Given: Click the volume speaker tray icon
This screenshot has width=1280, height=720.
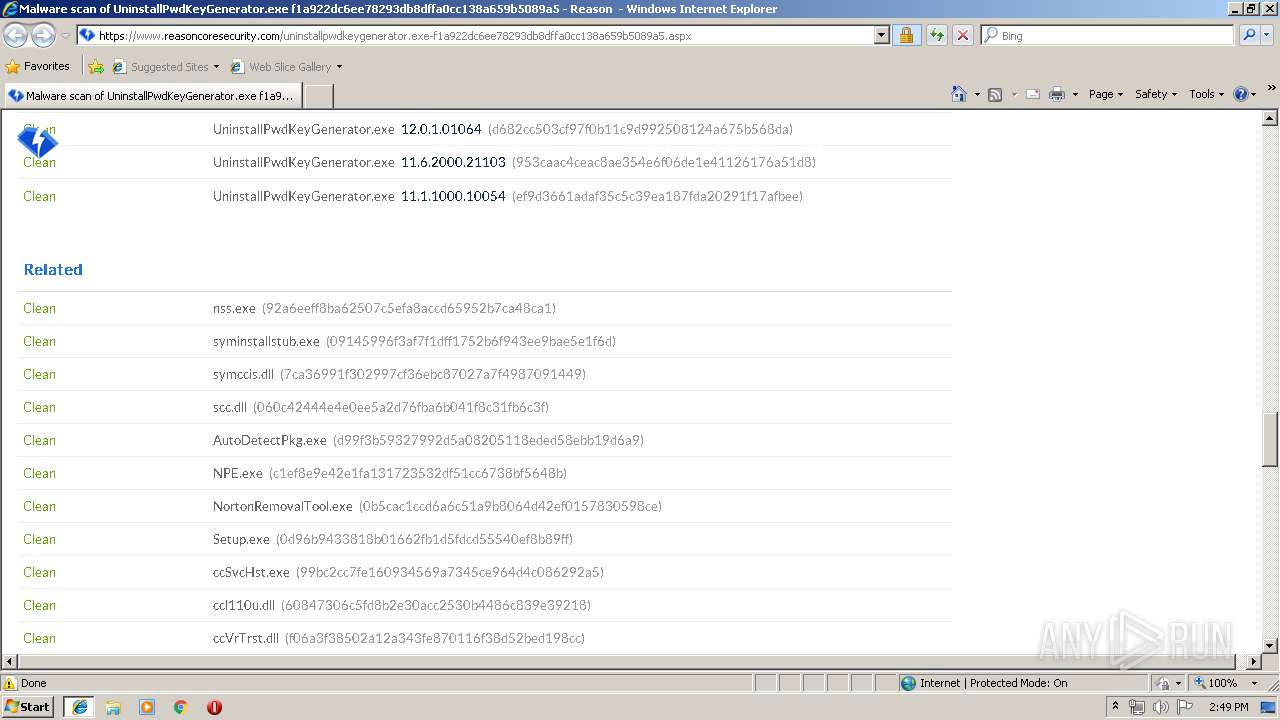Looking at the screenshot, I should (1160, 707).
